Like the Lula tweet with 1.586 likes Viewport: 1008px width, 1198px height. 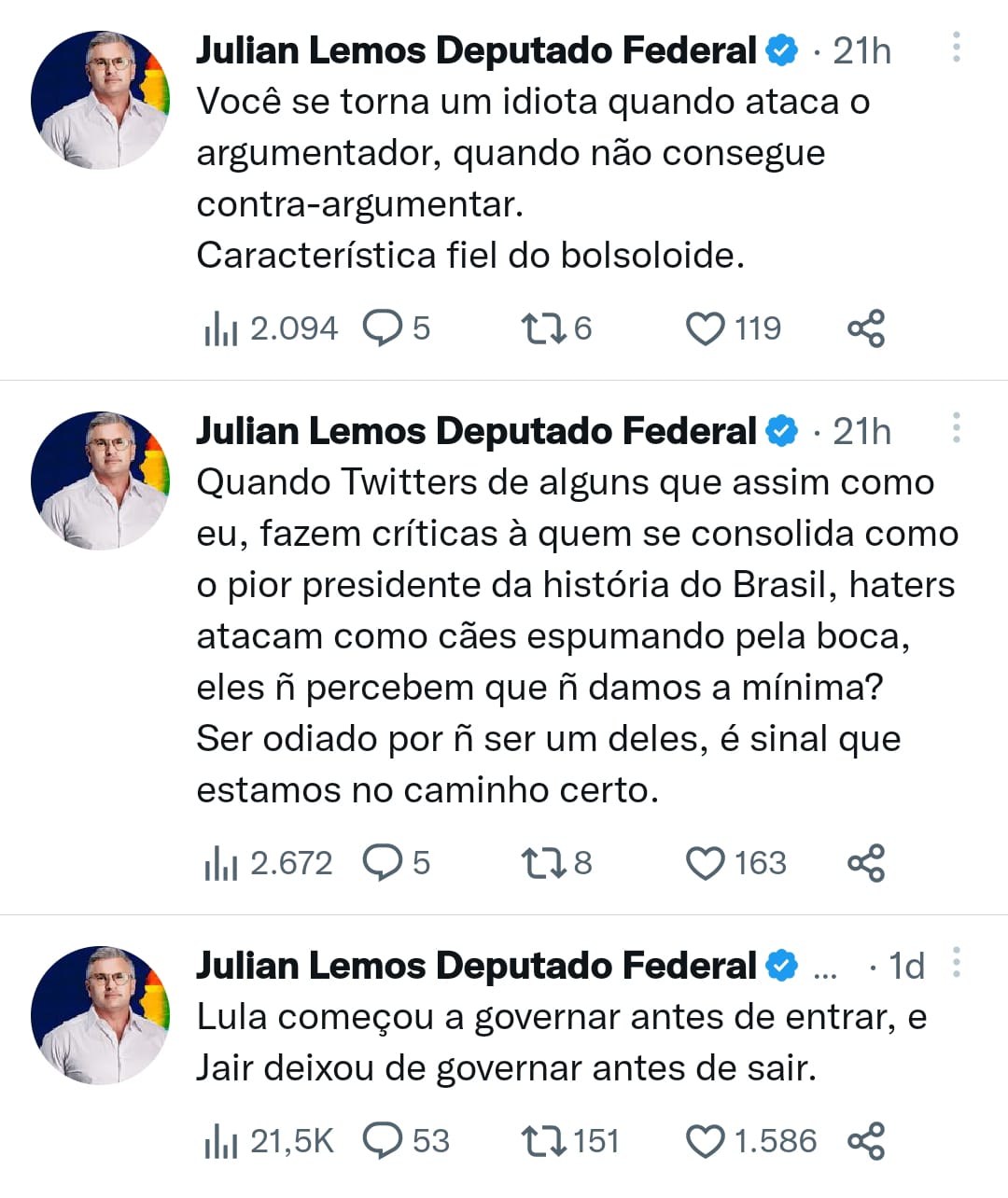[x=706, y=1141]
